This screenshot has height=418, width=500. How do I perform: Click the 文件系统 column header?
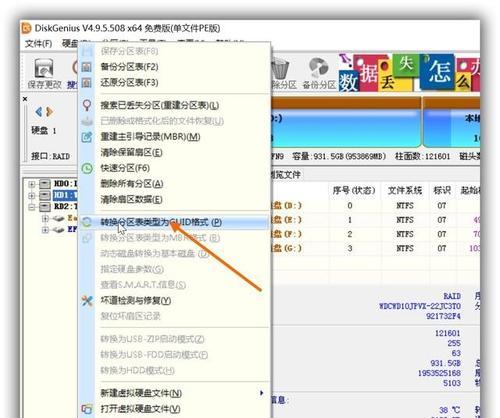click(x=405, y=191)
